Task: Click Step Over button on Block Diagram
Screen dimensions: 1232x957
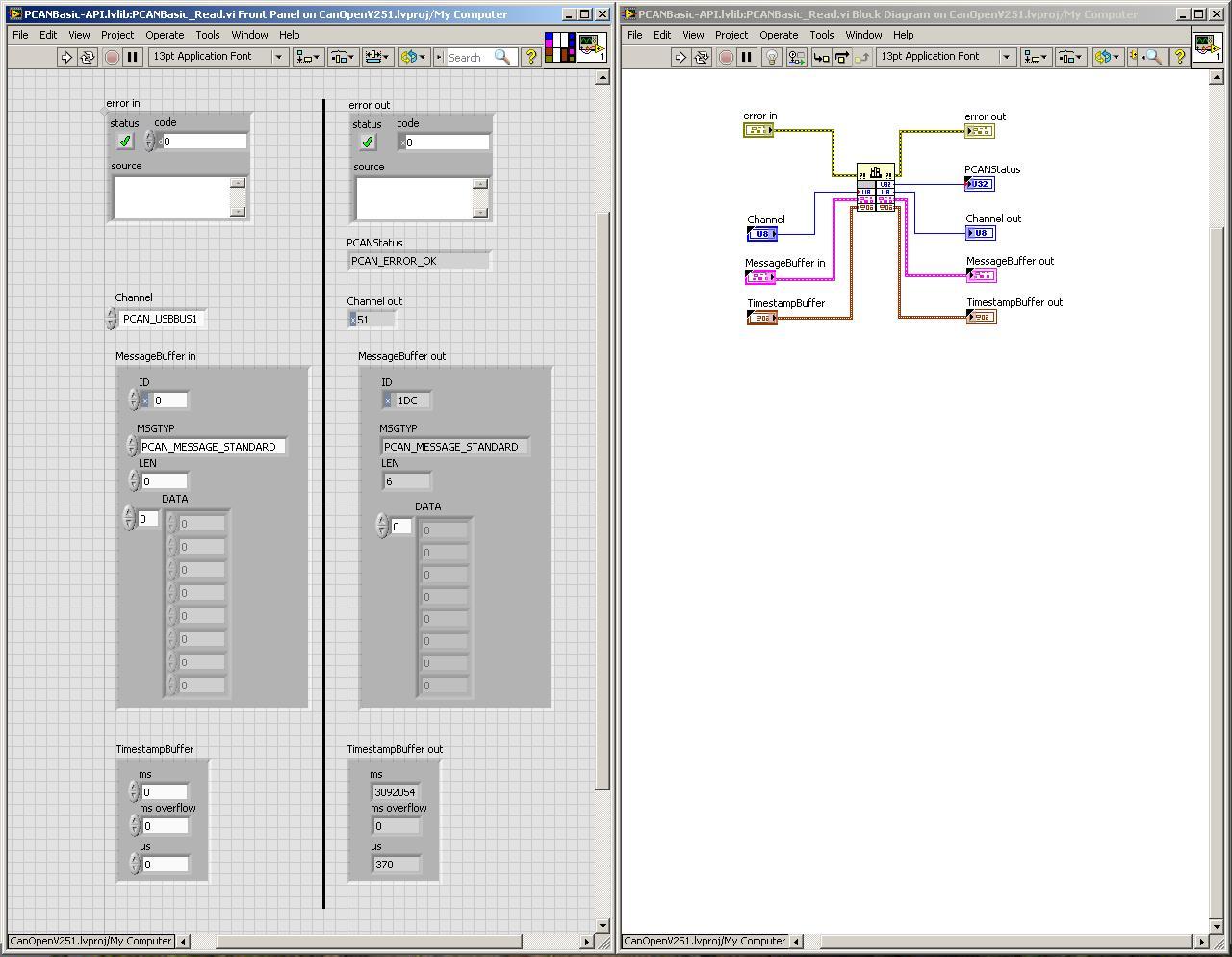Action: (x=841, y=57)
